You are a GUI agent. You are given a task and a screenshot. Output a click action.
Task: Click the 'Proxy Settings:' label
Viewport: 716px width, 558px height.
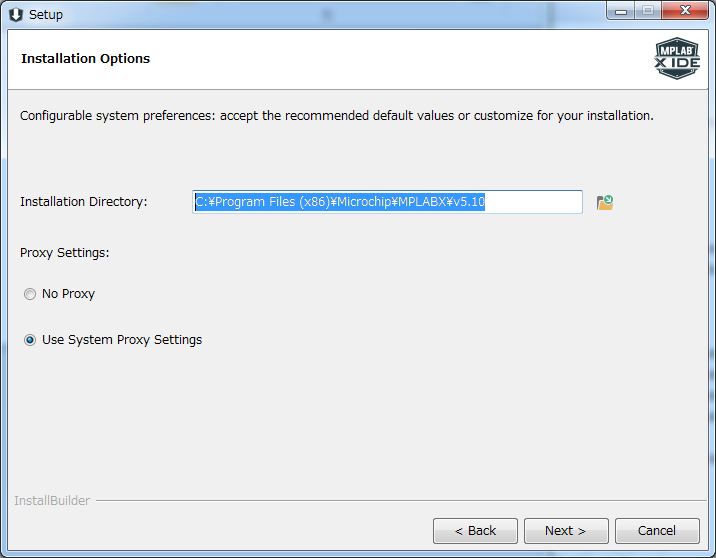(64, 253)
